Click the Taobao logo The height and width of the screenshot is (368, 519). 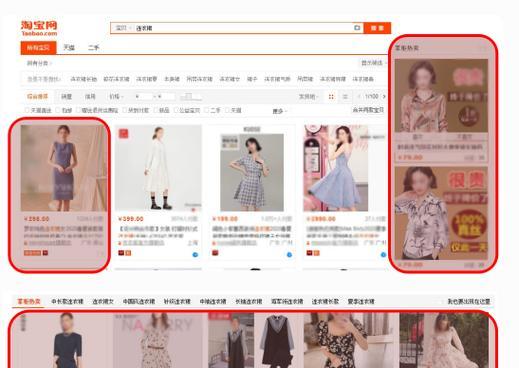click(x=39, y=28)
